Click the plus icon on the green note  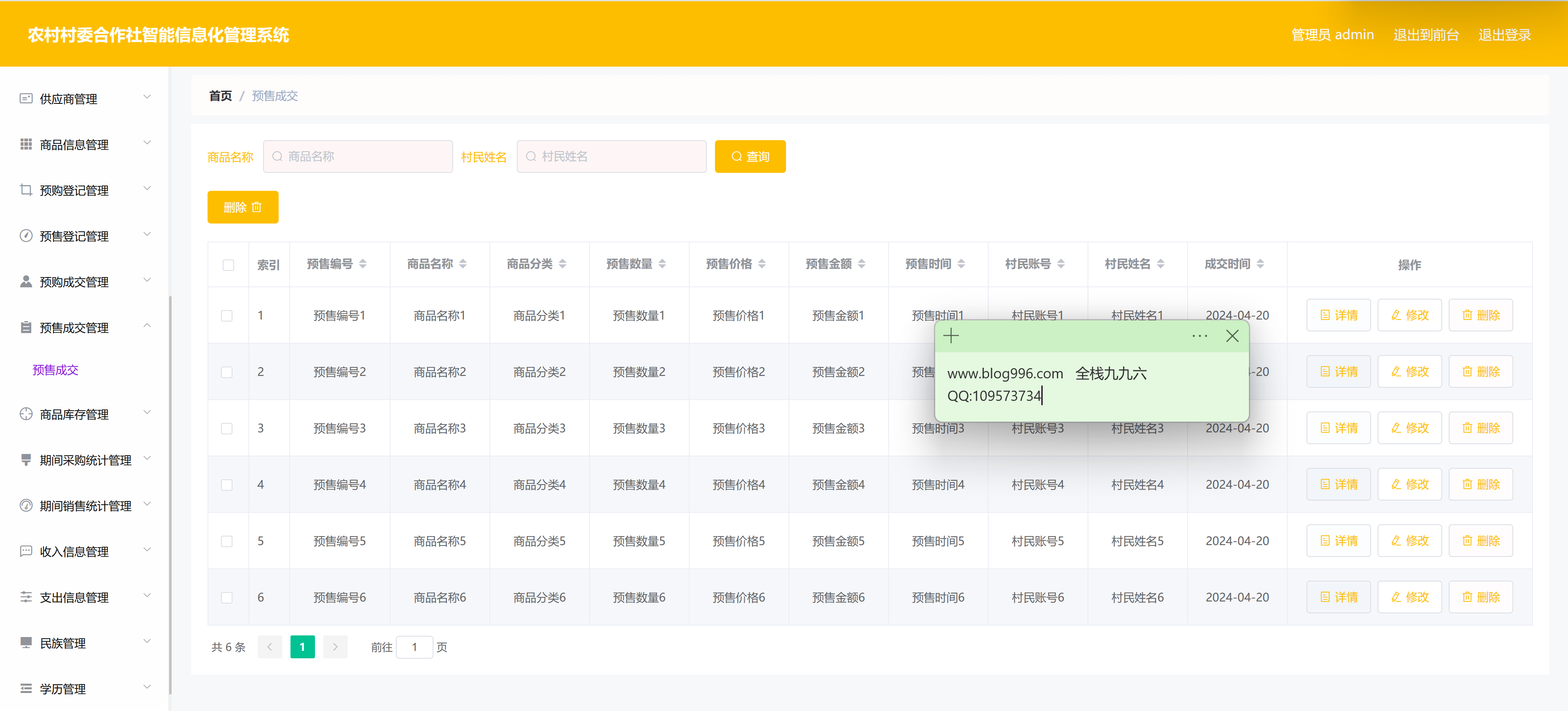951,336
